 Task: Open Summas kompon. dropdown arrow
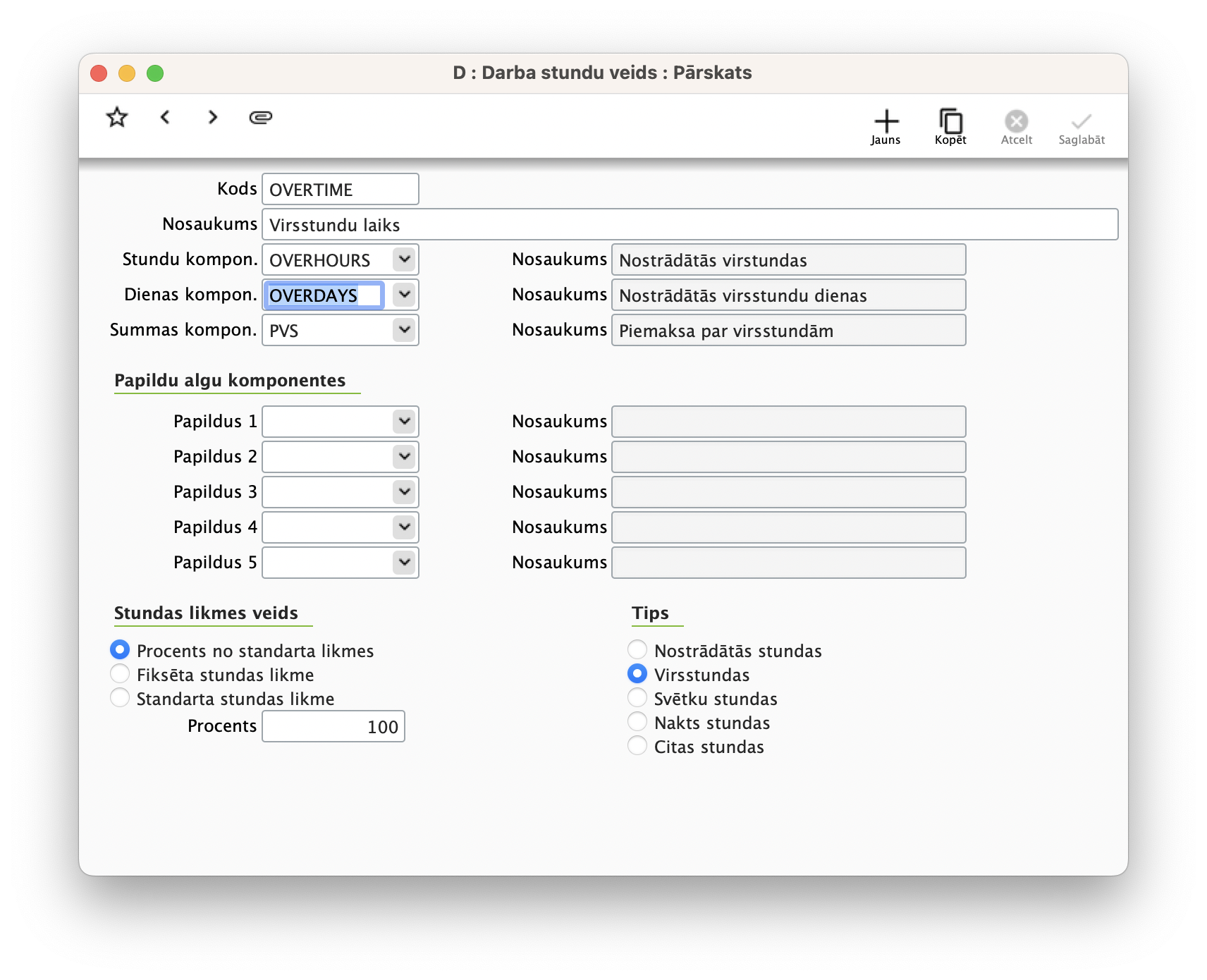click(405, 330)
